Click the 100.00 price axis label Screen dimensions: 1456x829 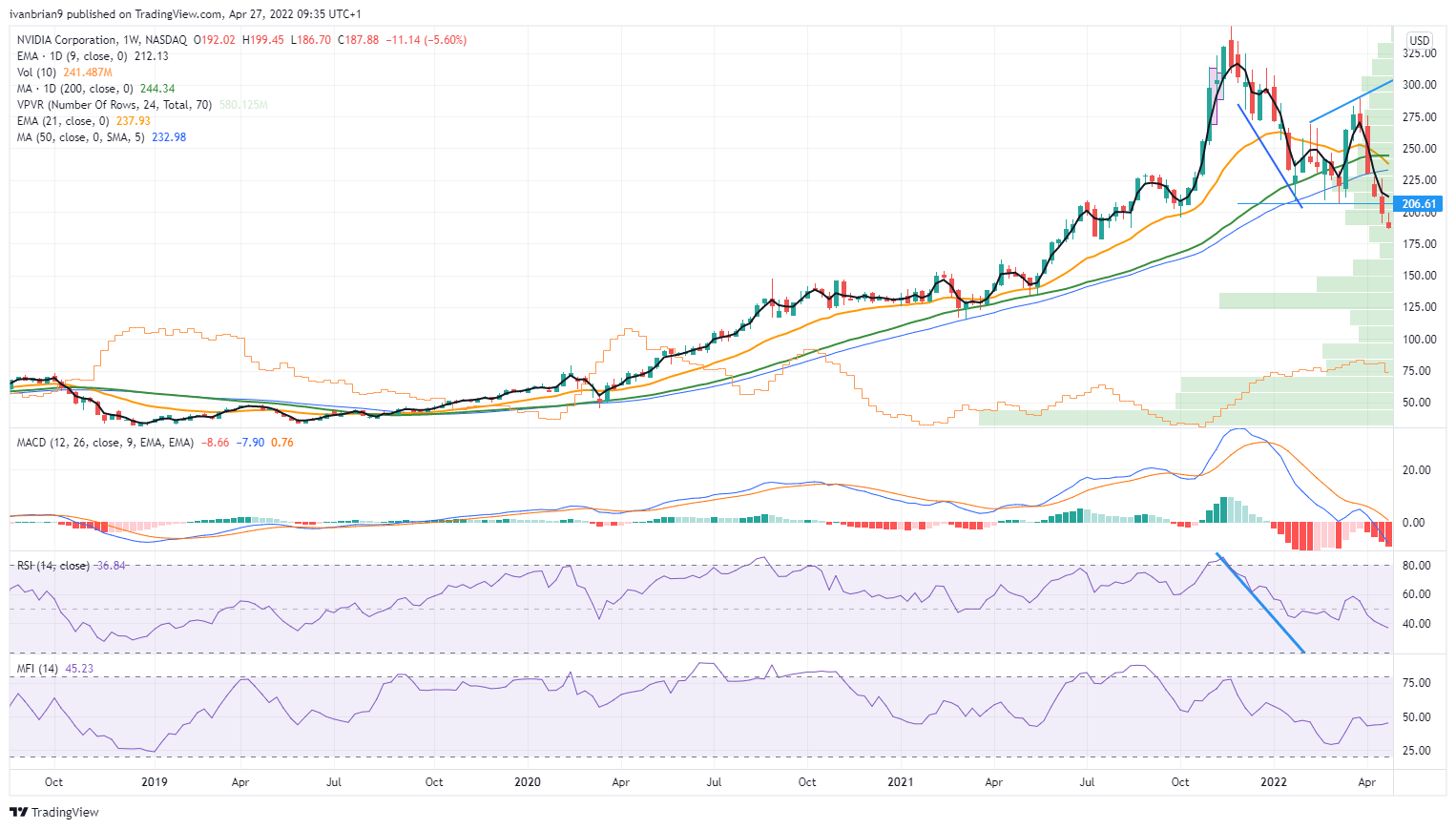pyautogui.click(x=1420, y=340)
